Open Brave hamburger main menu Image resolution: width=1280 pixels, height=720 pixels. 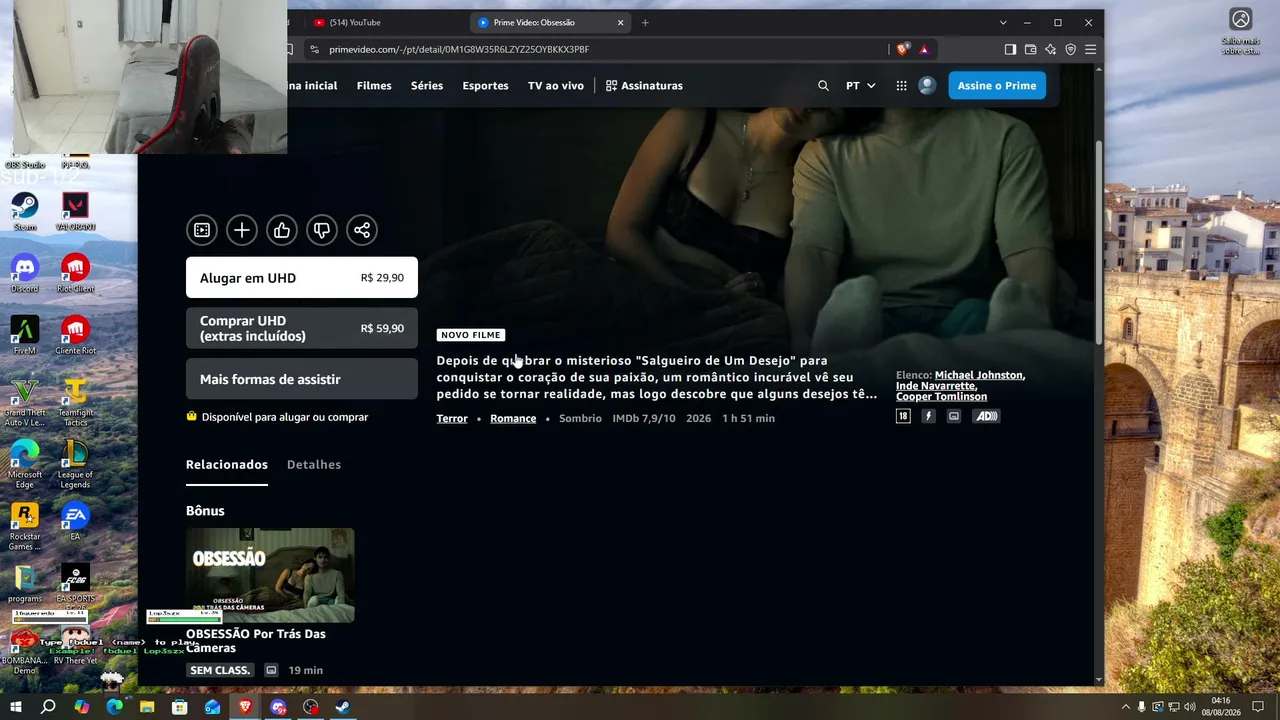point(1090,49)
